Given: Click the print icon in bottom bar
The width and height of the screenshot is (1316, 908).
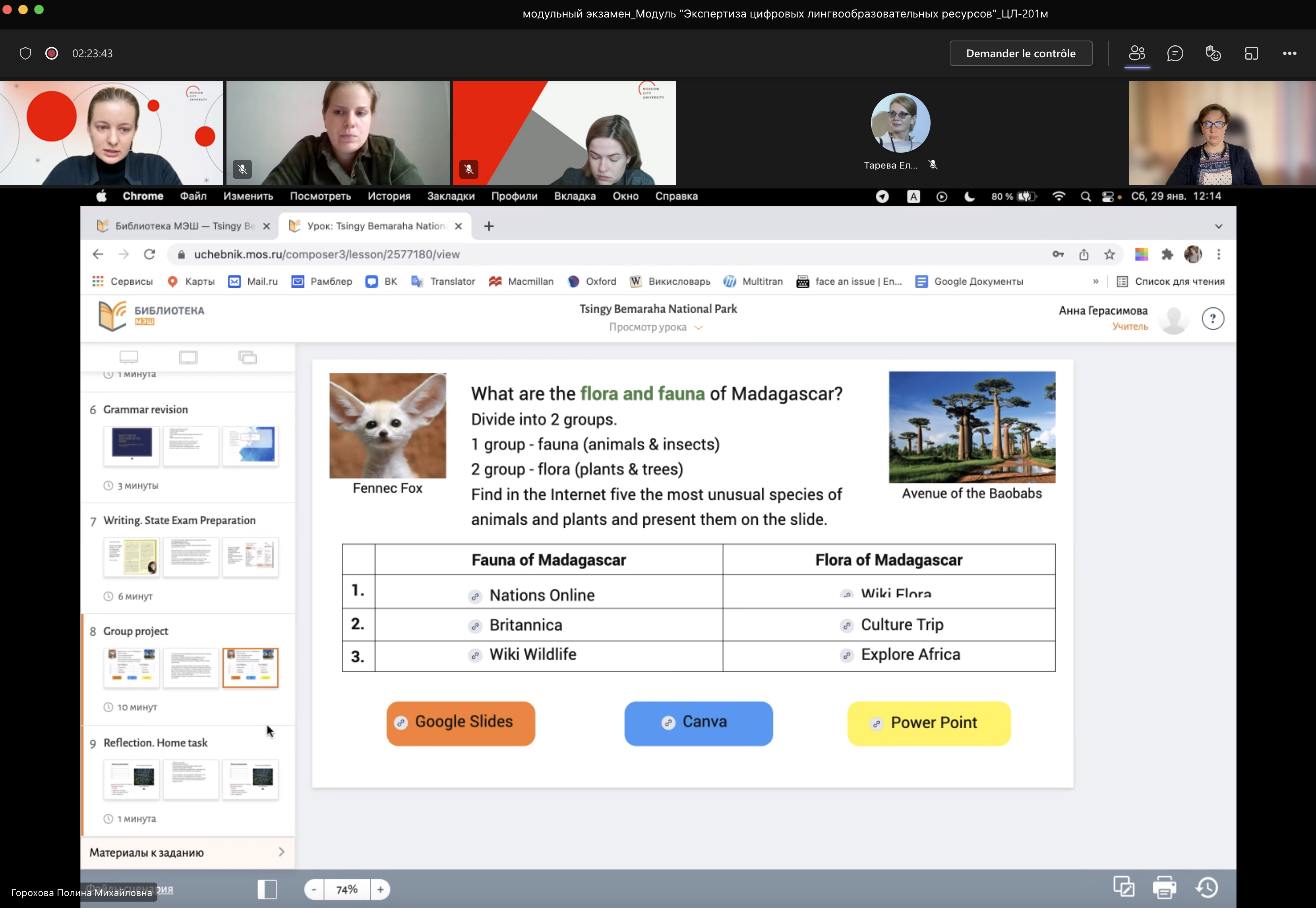Looking at the screenshot, I should click(1164, 887).
